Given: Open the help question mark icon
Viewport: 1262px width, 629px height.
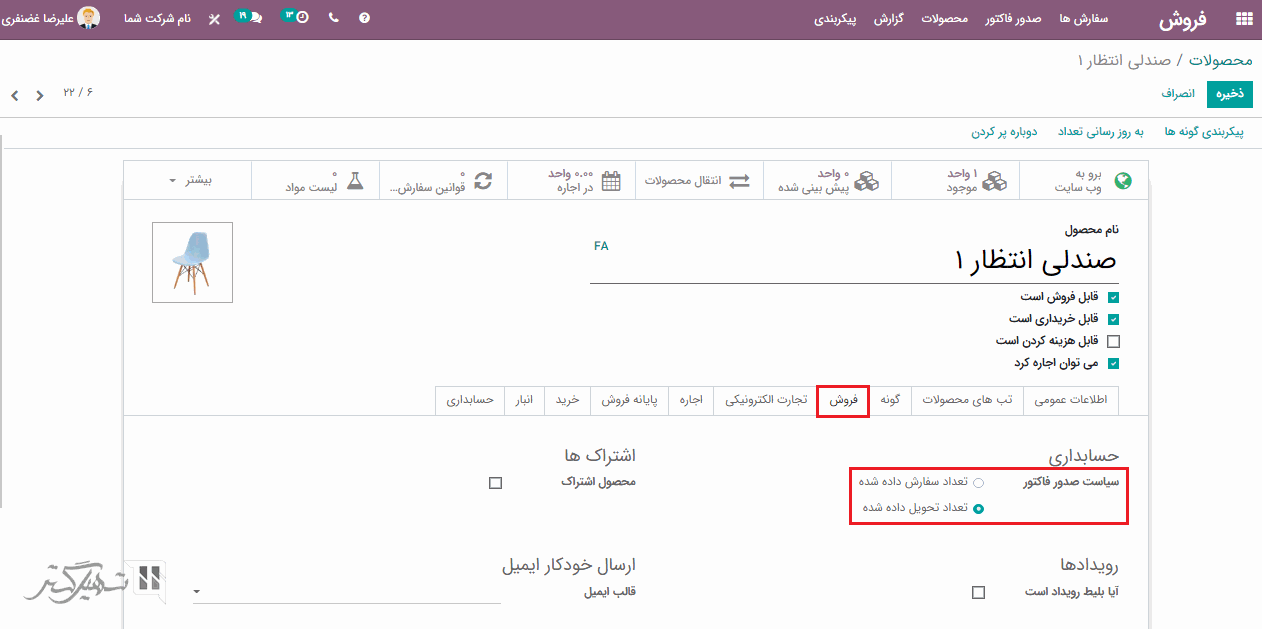Looking at the screenshot, I should 365,17.
